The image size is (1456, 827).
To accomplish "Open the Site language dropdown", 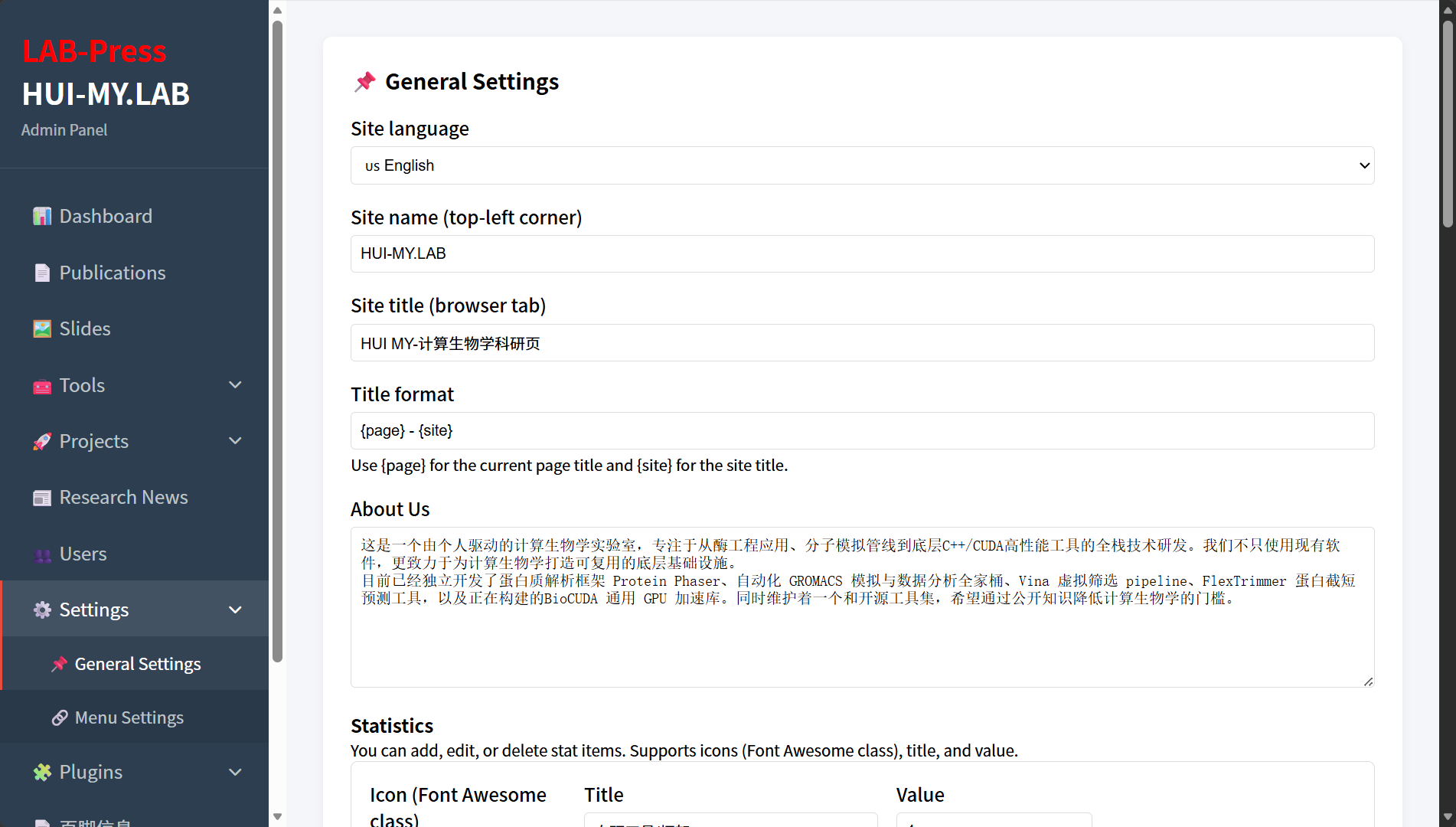I will (862, 165).
